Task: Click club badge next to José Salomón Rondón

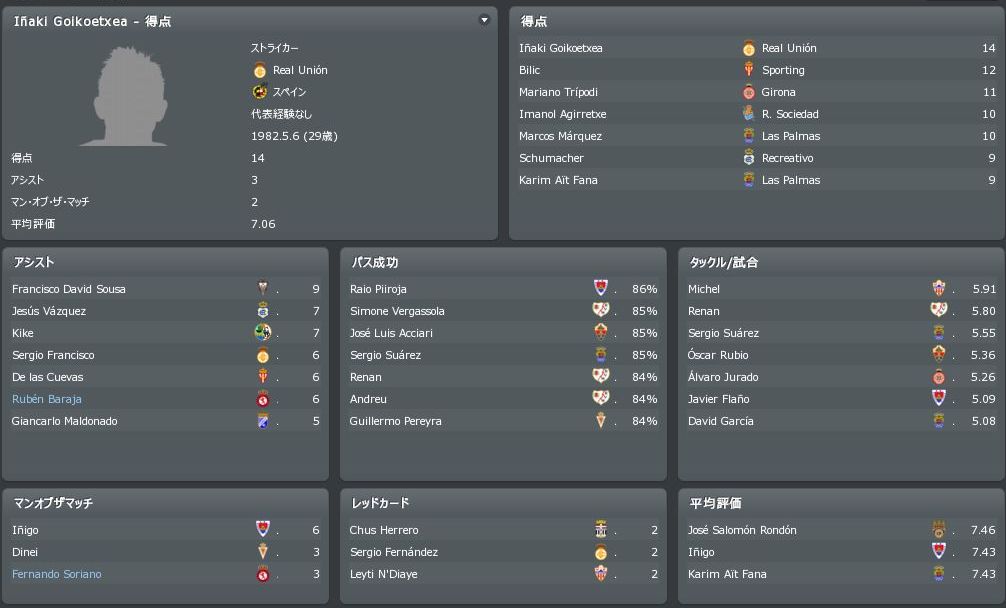Action: point(939,530)
